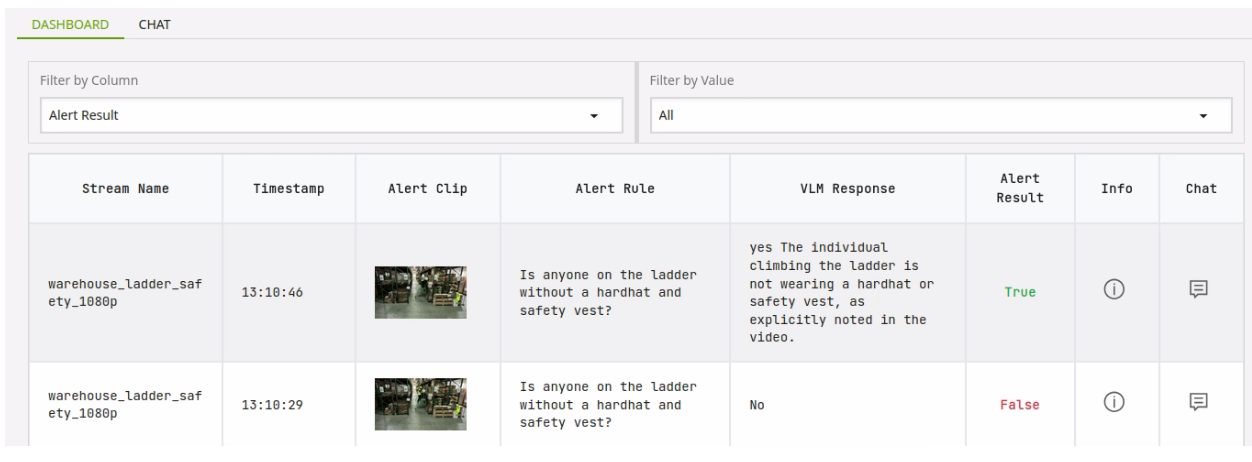Image resolution: width=1252 pixels, height=462 pixels.
Task: Click the Alert Clip column header
Action: coord(427,189)
